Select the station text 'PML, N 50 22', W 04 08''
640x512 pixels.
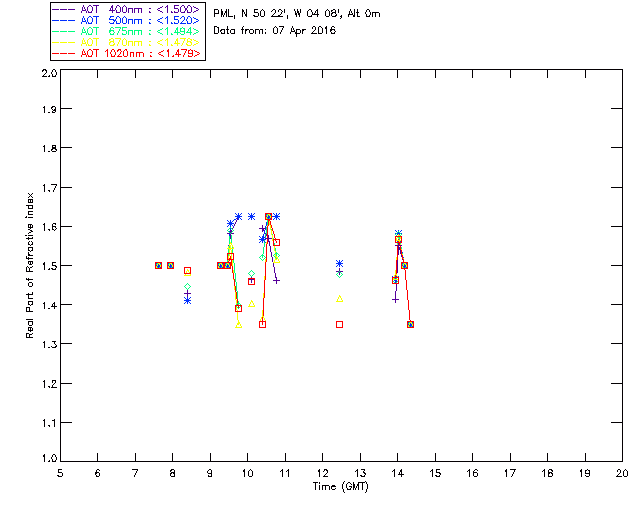tap(278, 14)
